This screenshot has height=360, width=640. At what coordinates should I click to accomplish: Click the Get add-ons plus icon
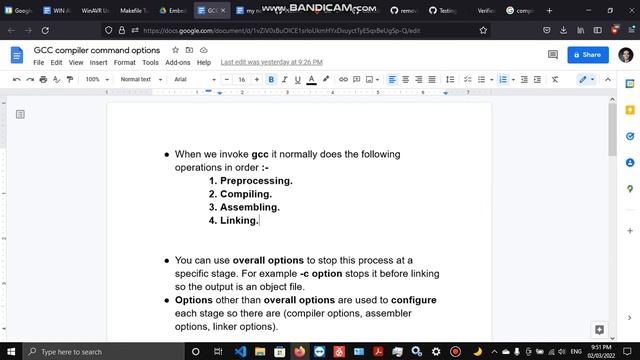(630, 231)
